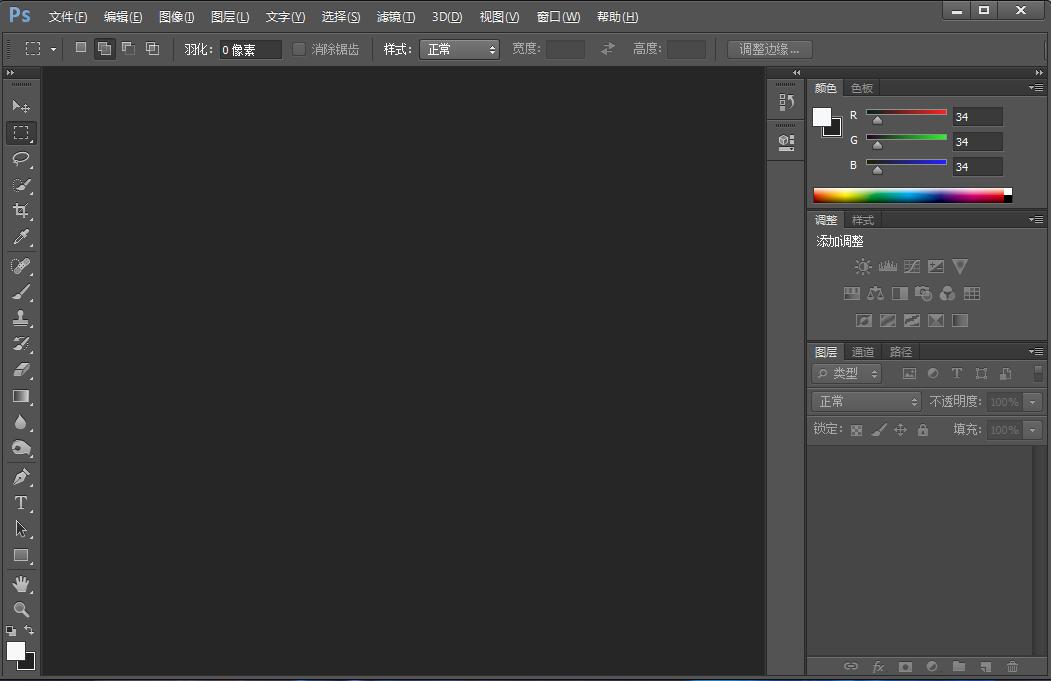Open the 3D panel icon

click(x=786, y=142)
